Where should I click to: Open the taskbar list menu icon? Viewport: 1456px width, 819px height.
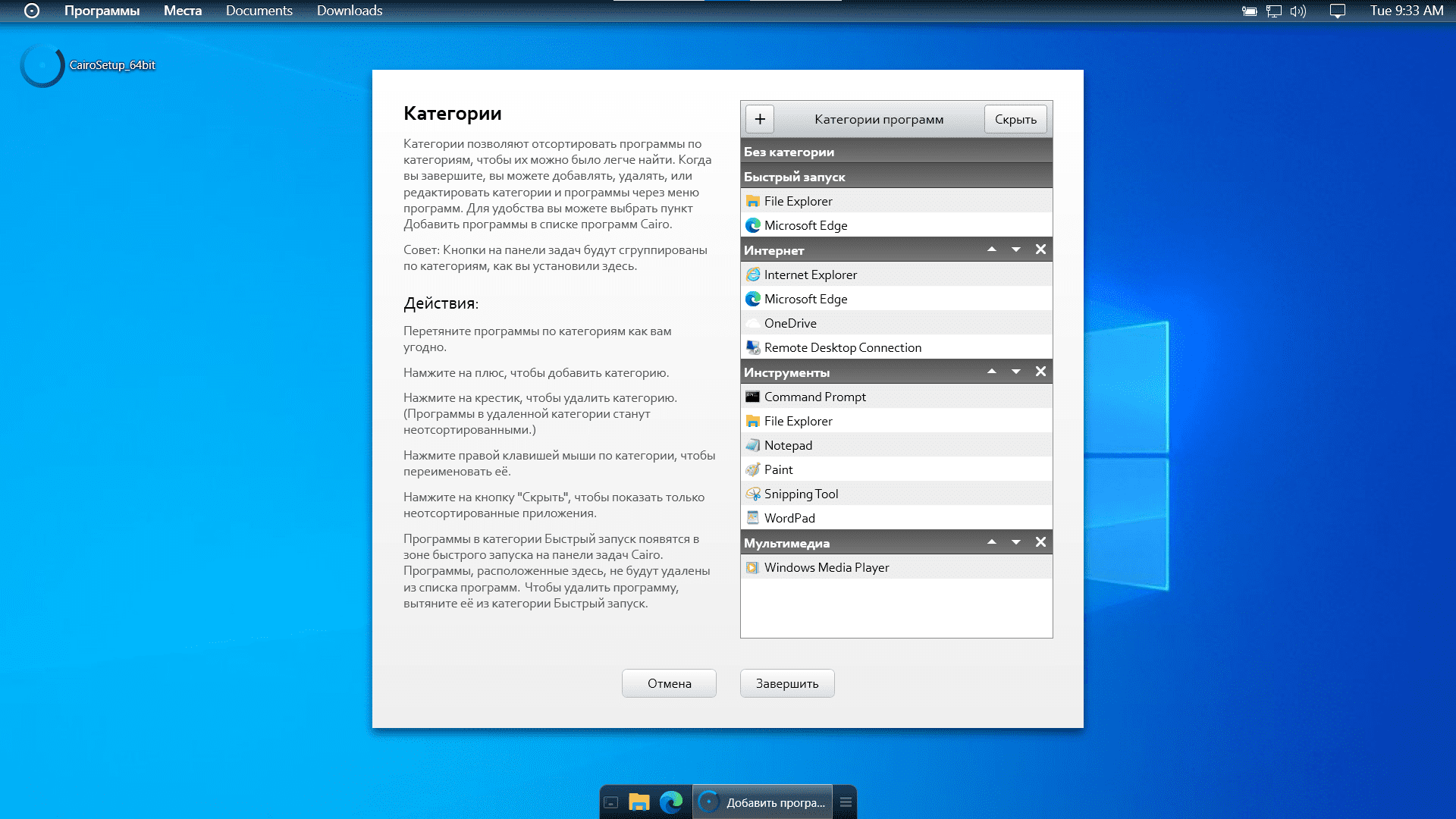[x=846, y=802]
